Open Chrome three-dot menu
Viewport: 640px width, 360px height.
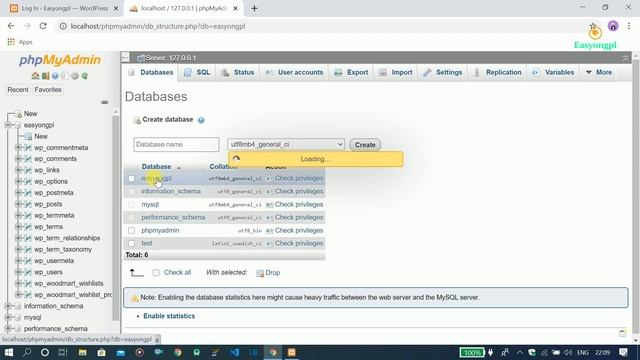[629, 26]
